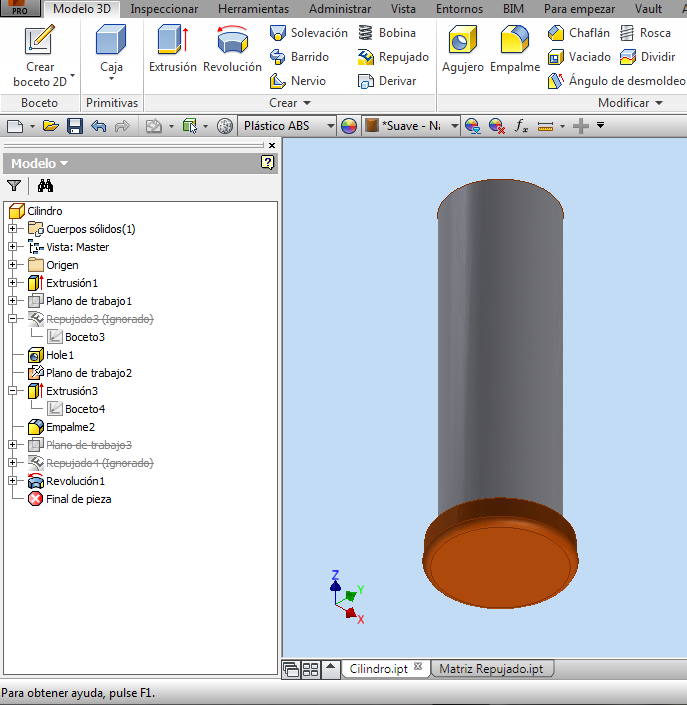This screenshot has height=705, width=687.
Task: Select the Rosca thread tool
Action: [645, 33]
